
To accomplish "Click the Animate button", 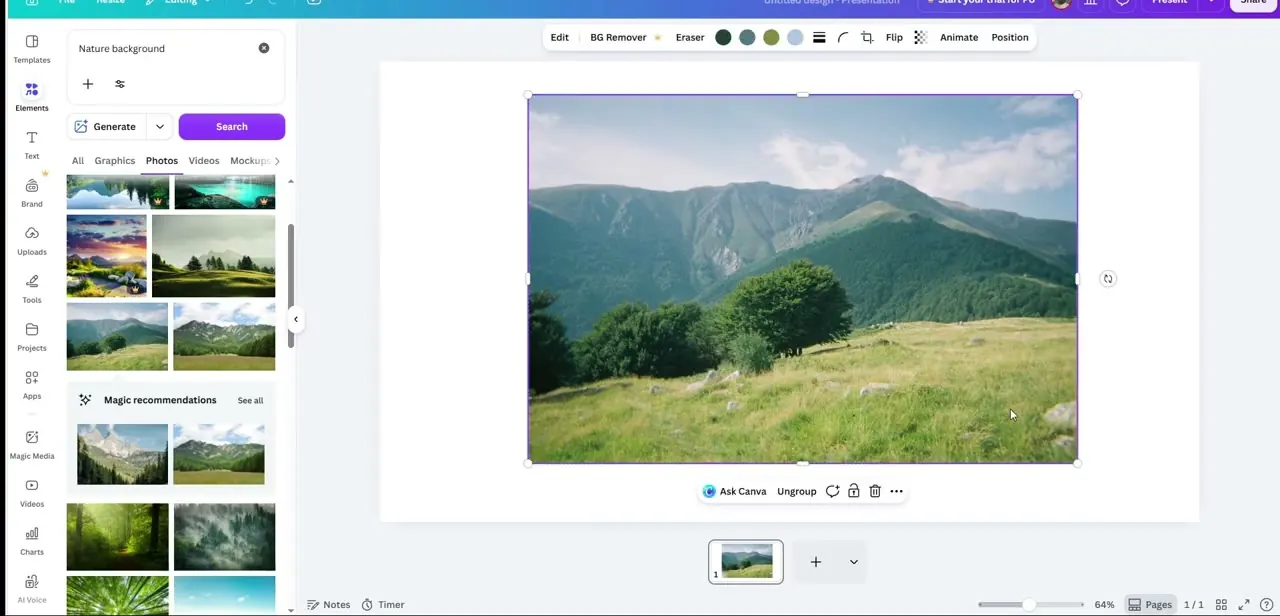I will (959, 38).
